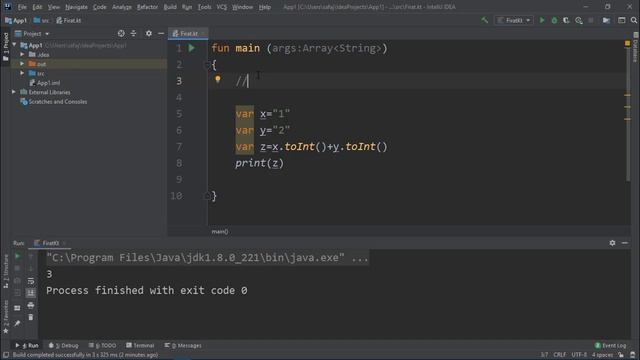
Task: Click the fold end marker on line 10
Action: tap(207, 196)
